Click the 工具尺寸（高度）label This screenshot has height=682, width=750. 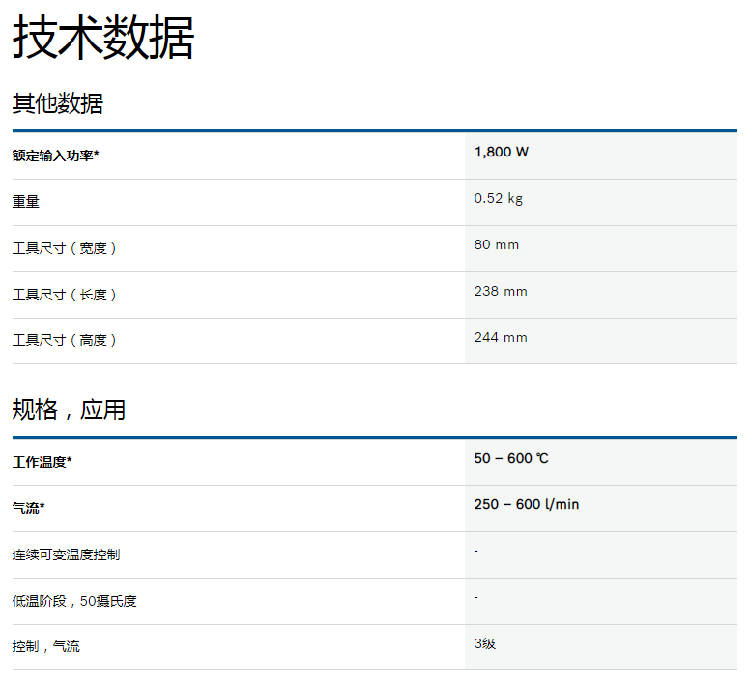(x=65, y=340)
